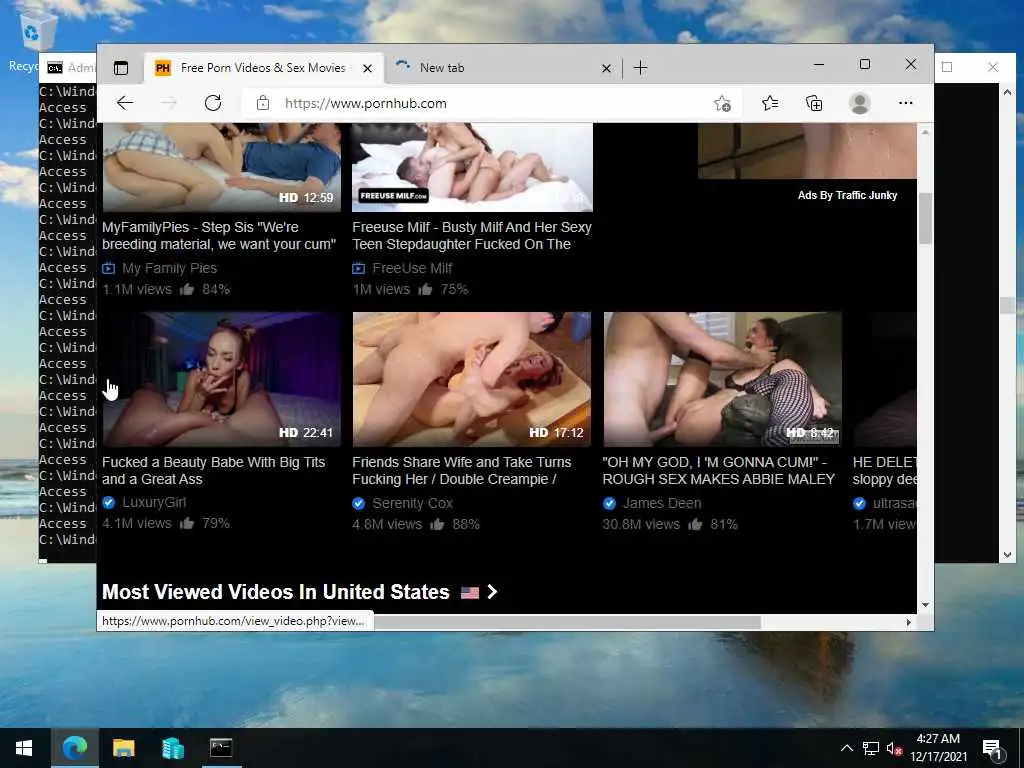Open File Explorer from the taskbar
This screenshot has width=1024, height=768.
tap(123, 748)
